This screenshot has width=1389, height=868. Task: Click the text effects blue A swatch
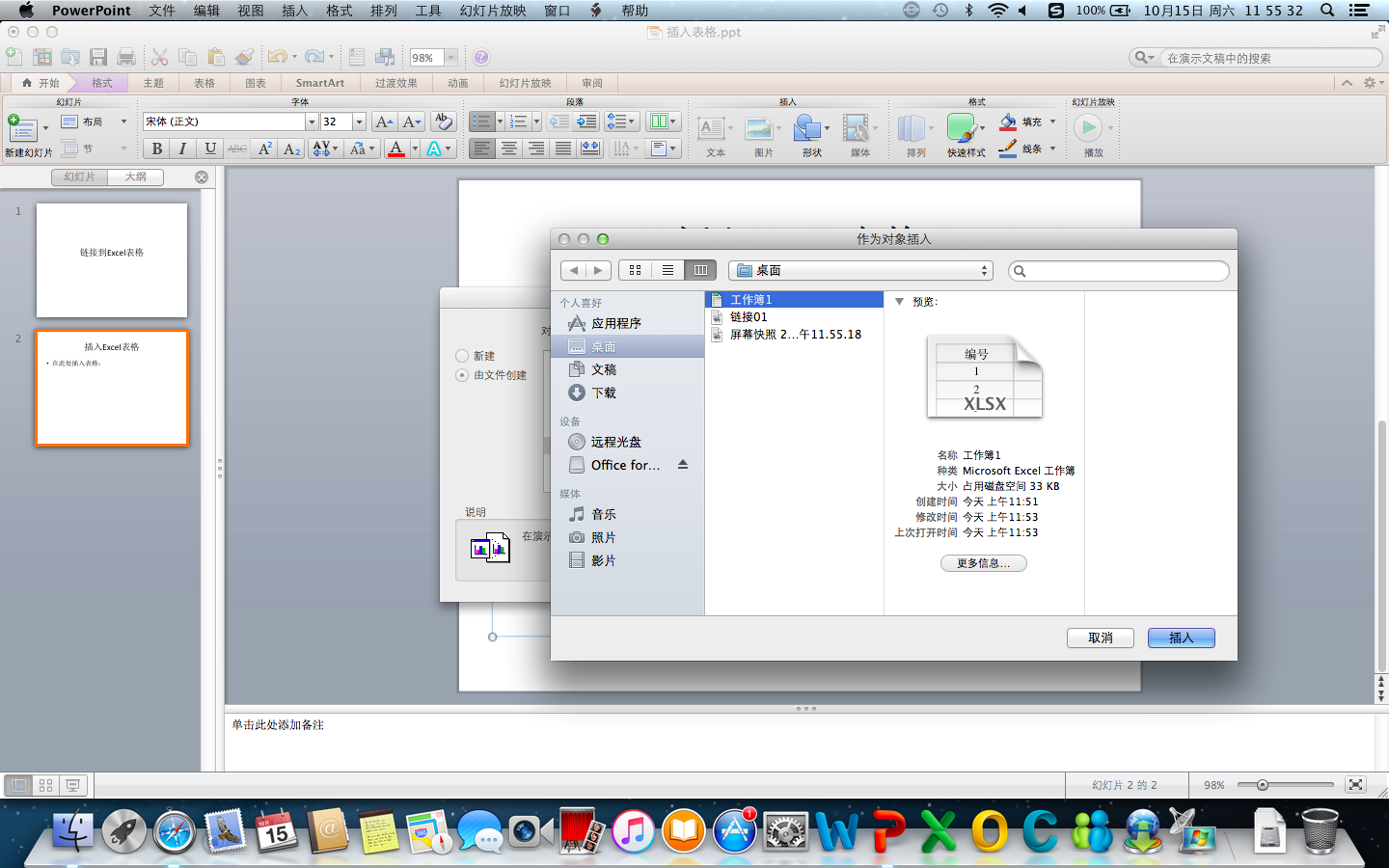click(434, 149)
